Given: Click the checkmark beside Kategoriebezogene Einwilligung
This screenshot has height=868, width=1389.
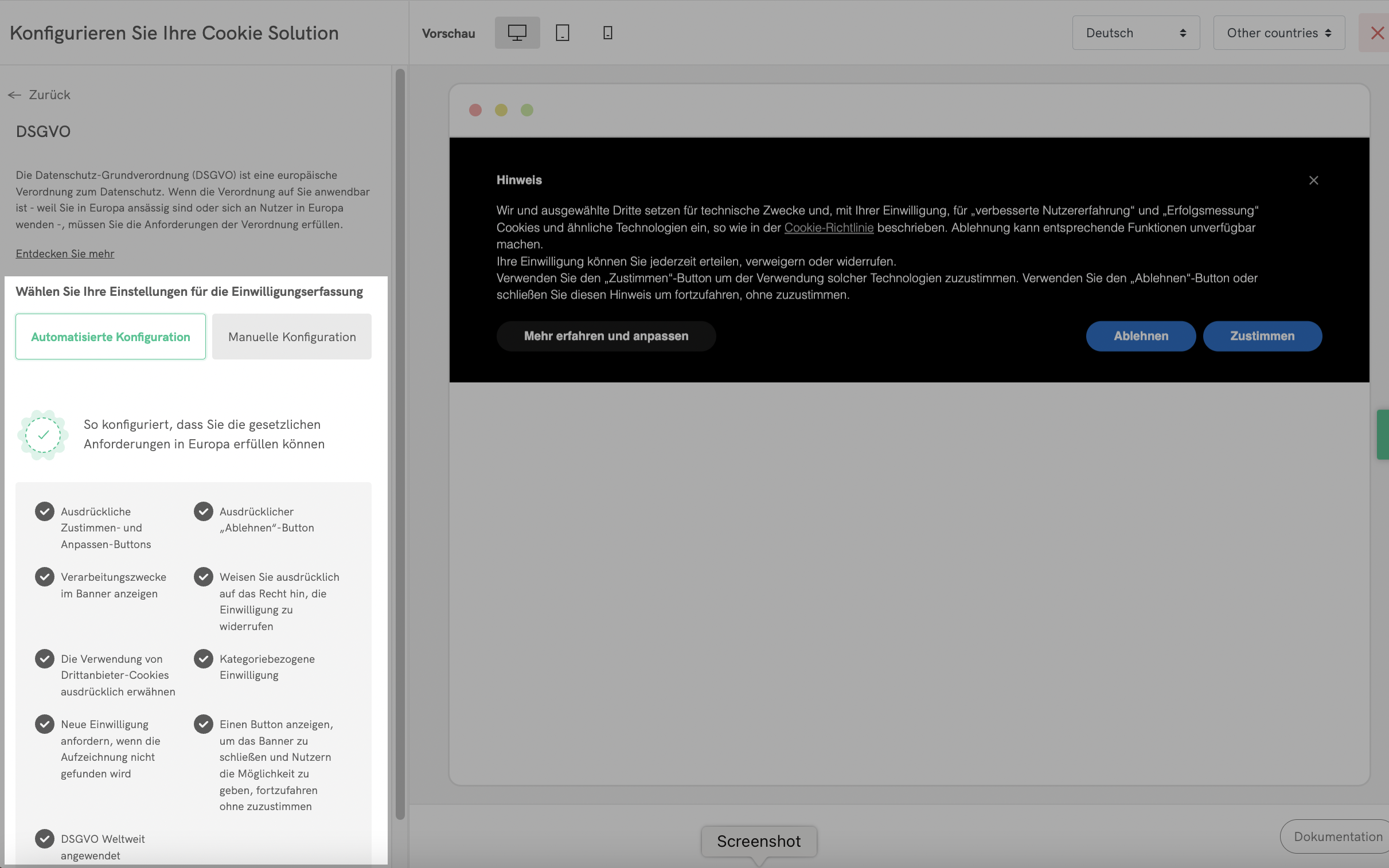Looking at the screenshot, I should 203,659.
